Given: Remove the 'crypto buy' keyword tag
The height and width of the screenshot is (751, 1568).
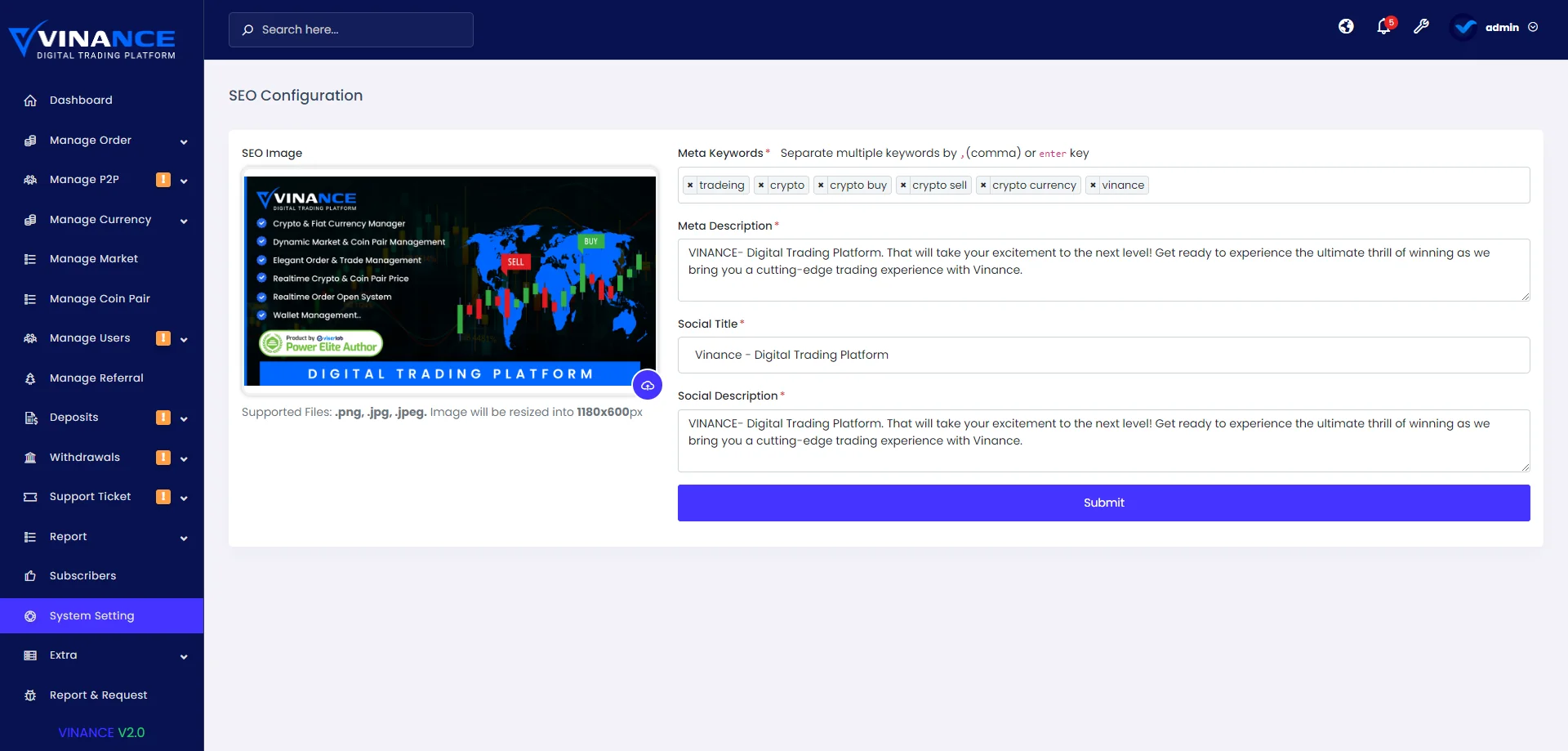Looking at the screenshot, I should point(821,186).
